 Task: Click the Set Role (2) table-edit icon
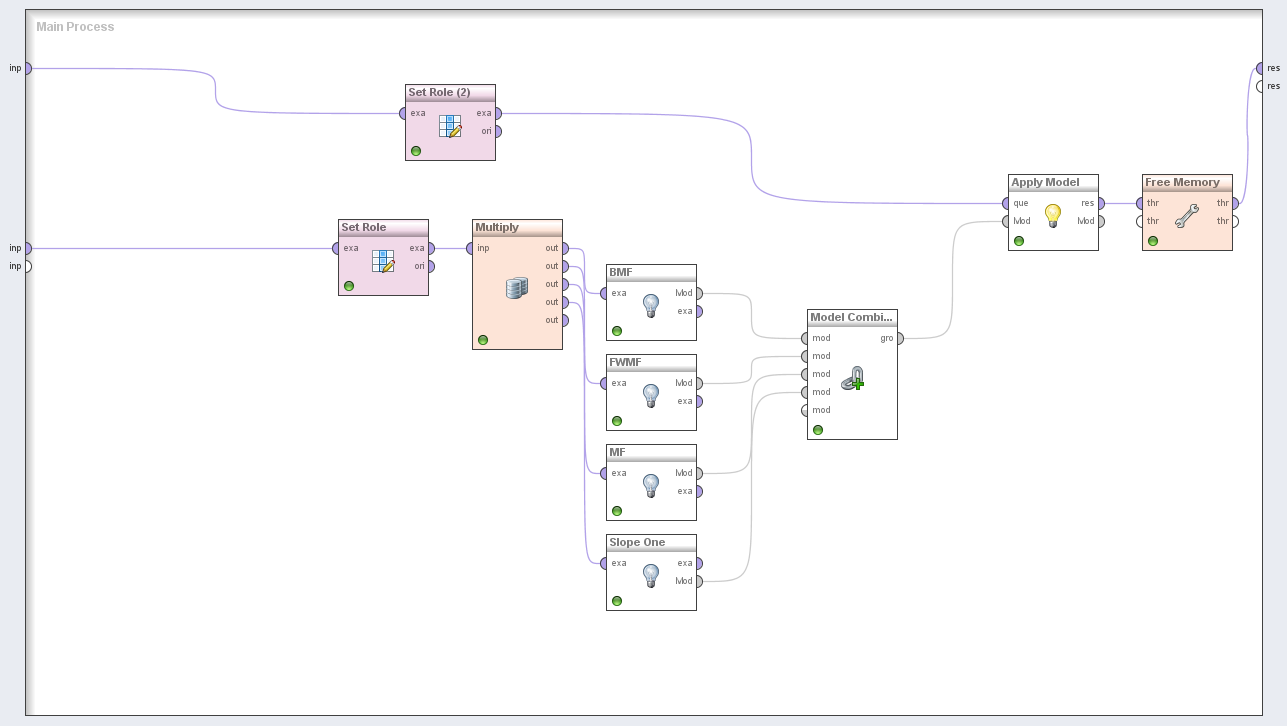click(x=450, y=126)
